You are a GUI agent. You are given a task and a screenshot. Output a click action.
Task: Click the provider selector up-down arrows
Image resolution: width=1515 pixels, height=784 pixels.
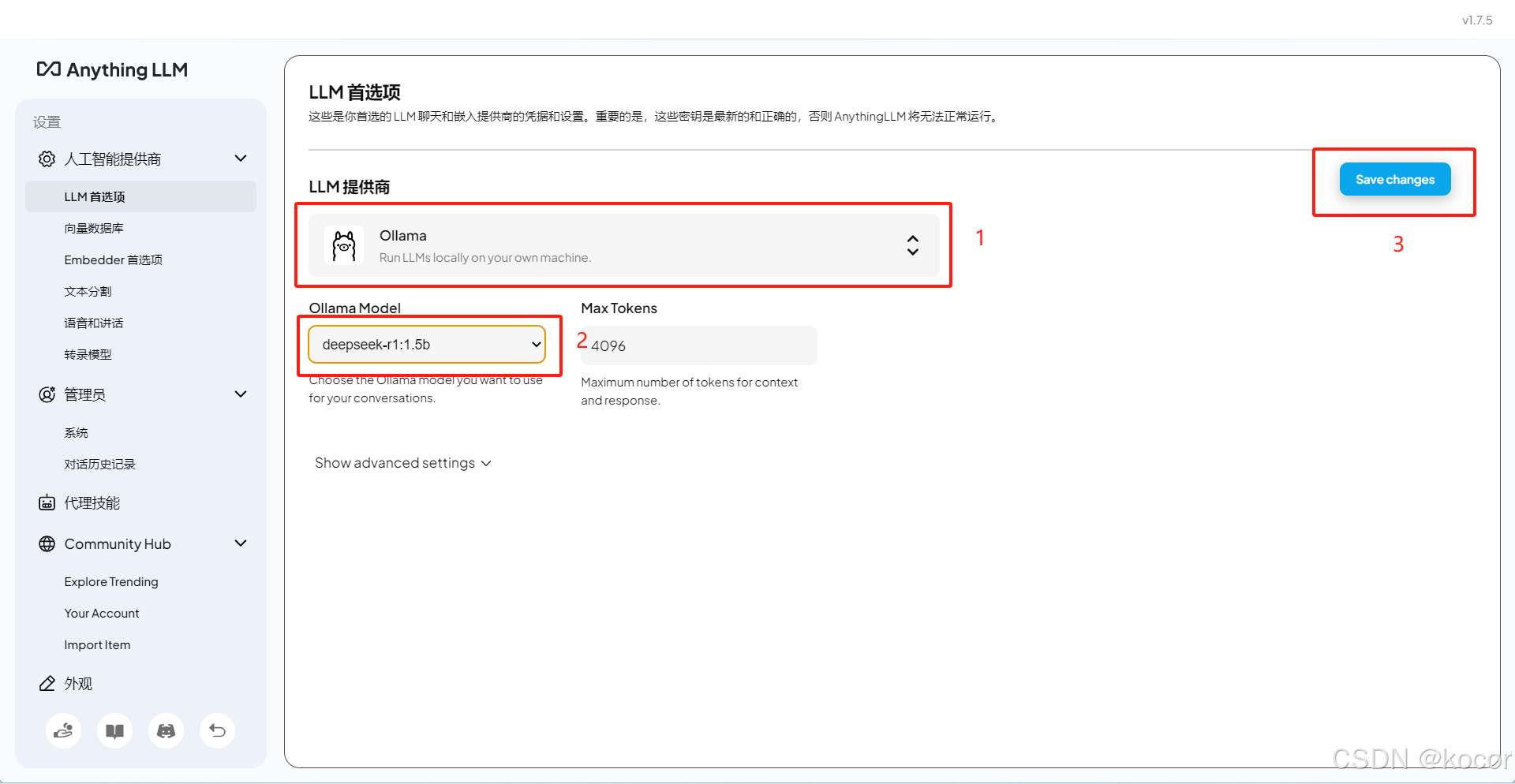coord(913,245)
